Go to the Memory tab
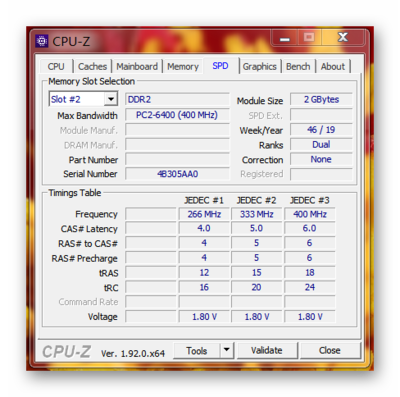The image size is (400, 397). click(183, 66)
